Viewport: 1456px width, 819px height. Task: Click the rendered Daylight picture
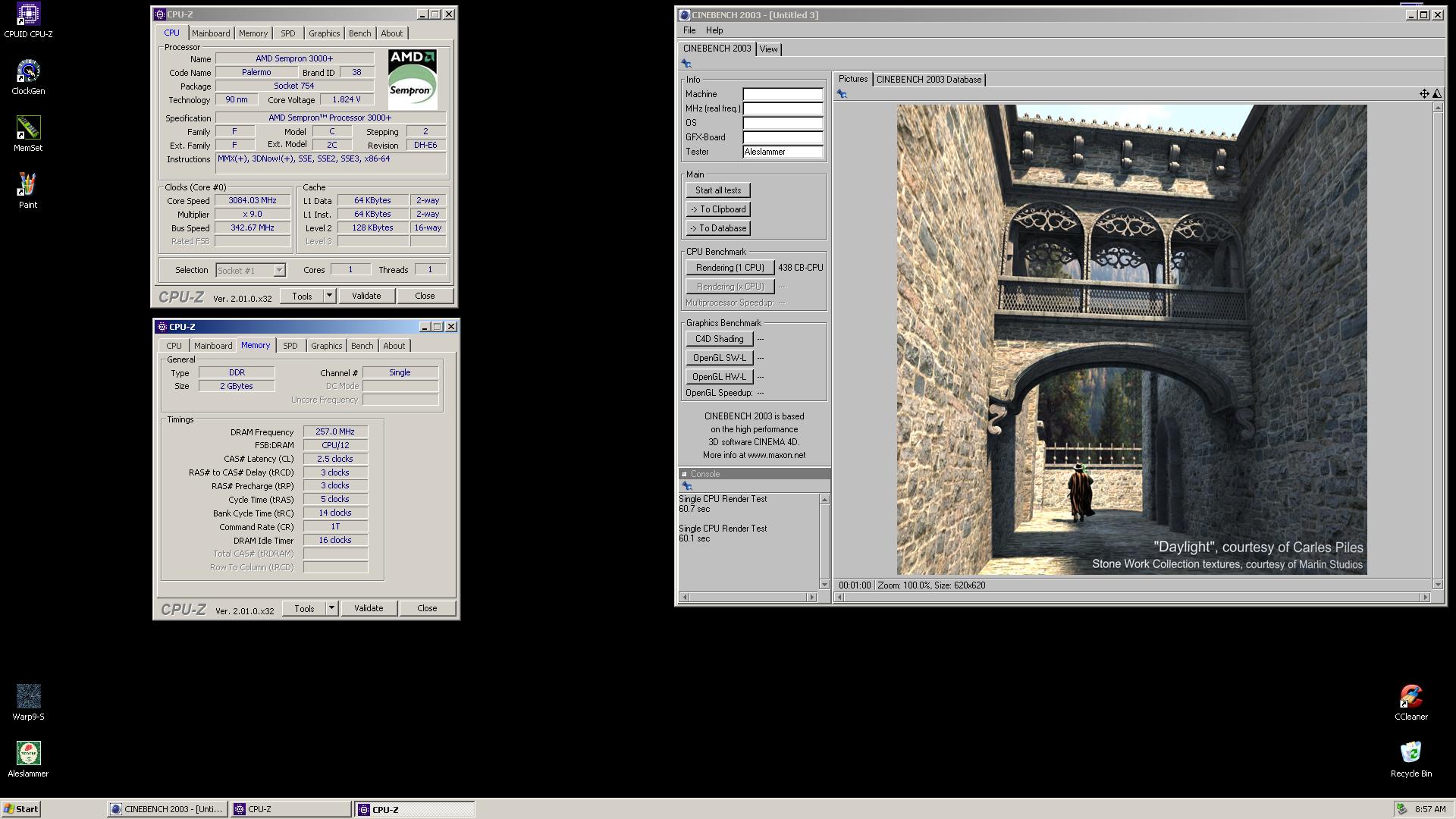(1131, 340)
